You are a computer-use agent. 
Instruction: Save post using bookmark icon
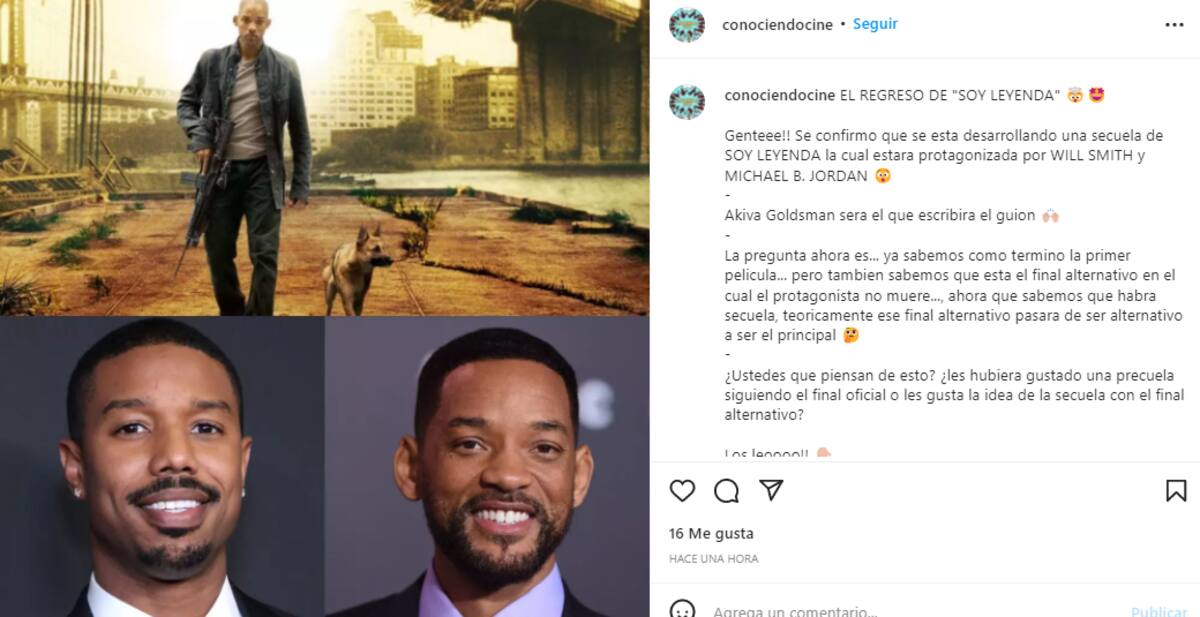[1176, 491]
